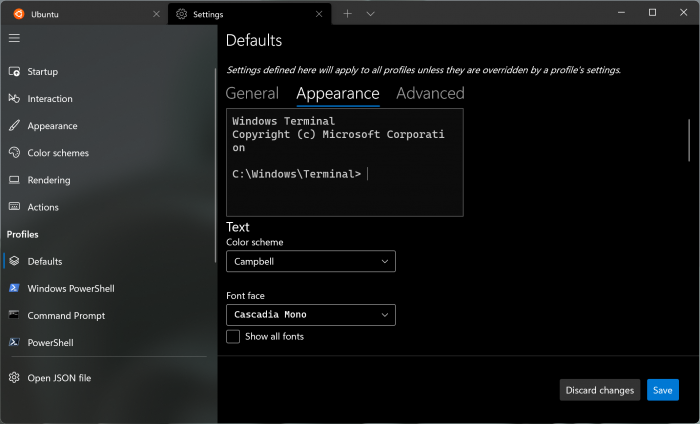Screen dimensions: 700x424
Task: Open the new tab dropdown chevron
Action: coord(370,14)
